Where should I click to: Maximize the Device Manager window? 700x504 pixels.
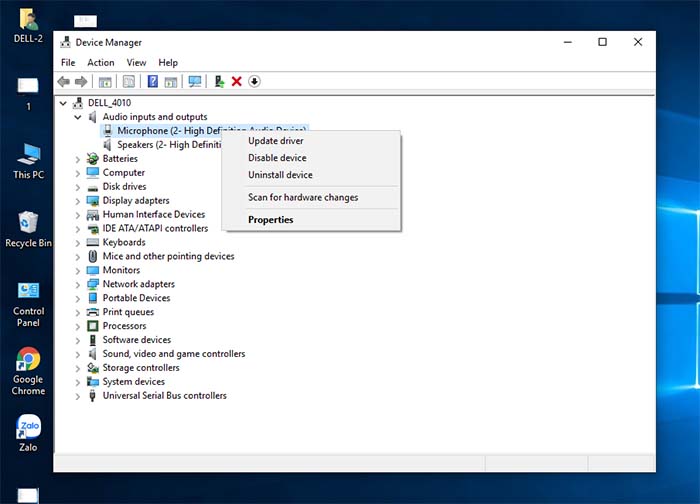603,42
